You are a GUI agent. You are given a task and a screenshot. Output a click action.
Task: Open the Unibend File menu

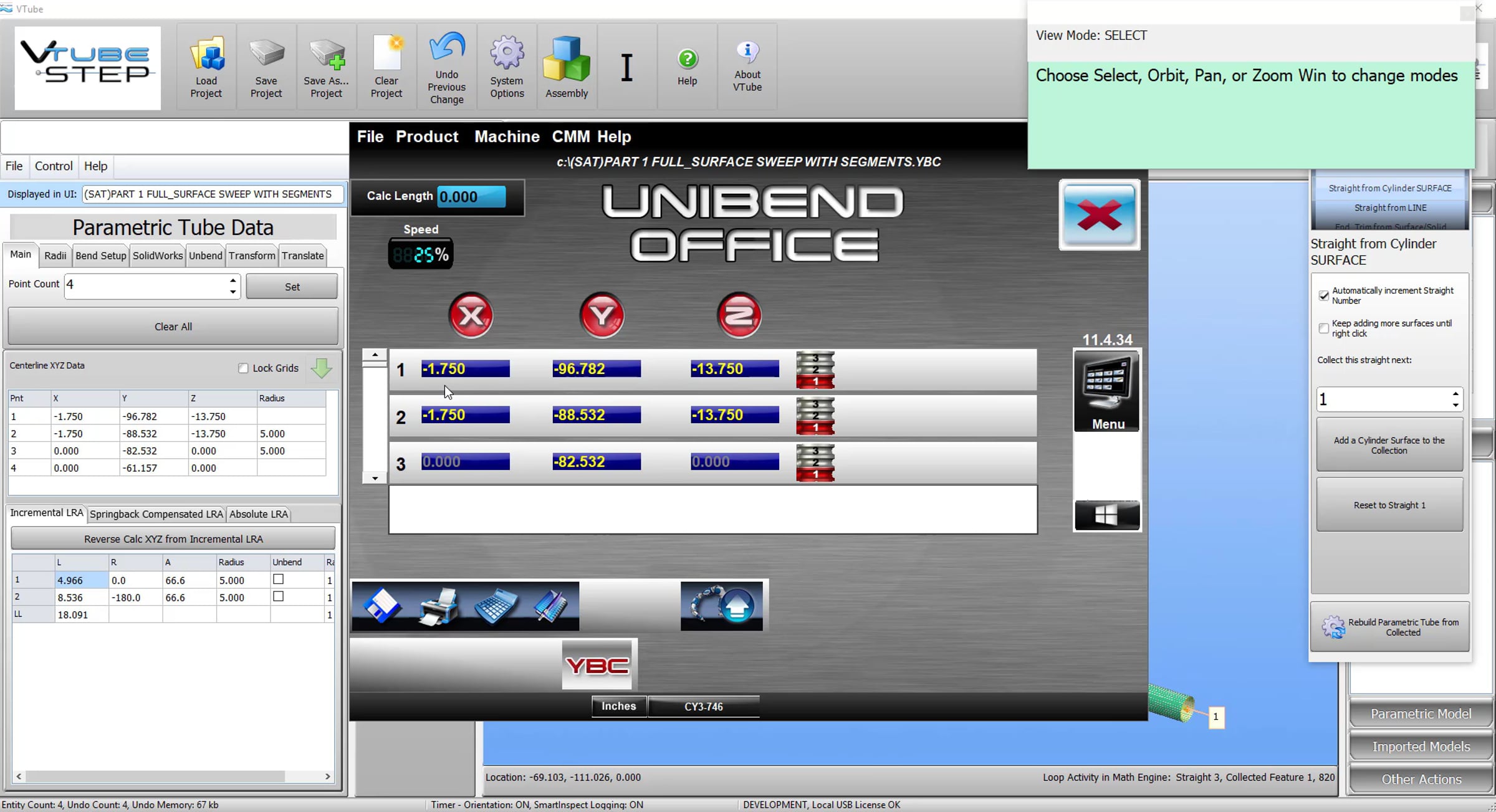(370, 136)
